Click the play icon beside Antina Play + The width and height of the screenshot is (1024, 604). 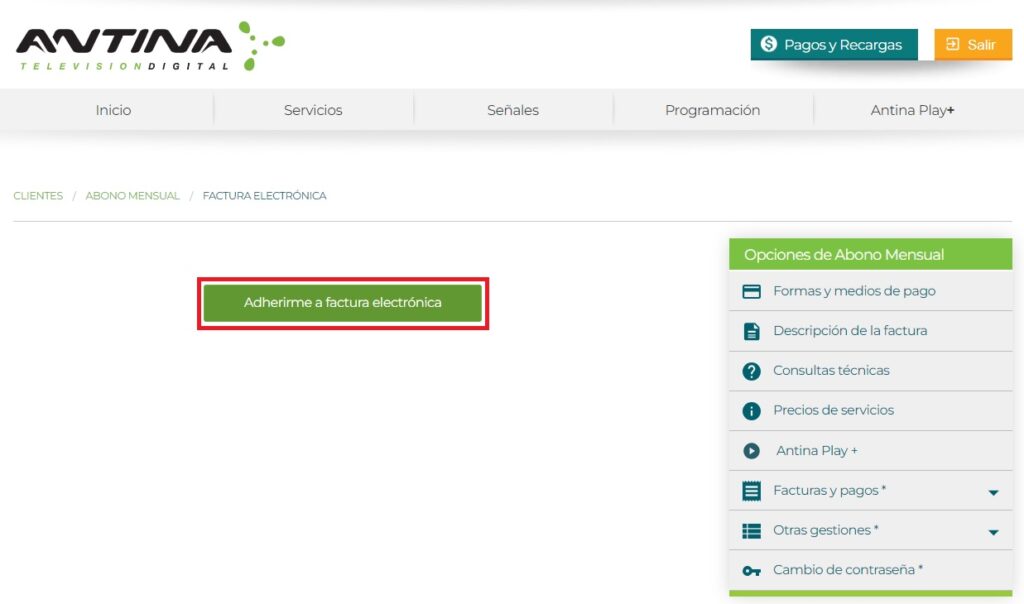pyautogui.click(x=752, y=451)
